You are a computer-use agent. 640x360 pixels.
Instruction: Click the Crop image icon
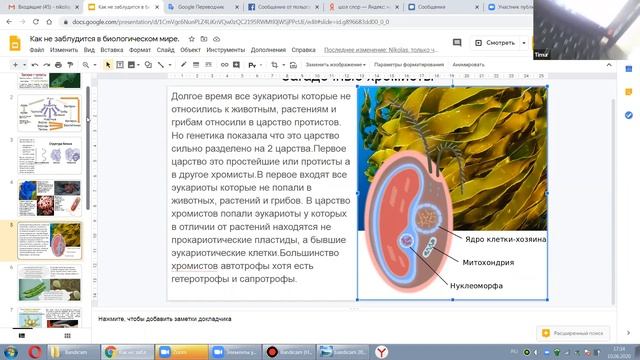(274, 65)
